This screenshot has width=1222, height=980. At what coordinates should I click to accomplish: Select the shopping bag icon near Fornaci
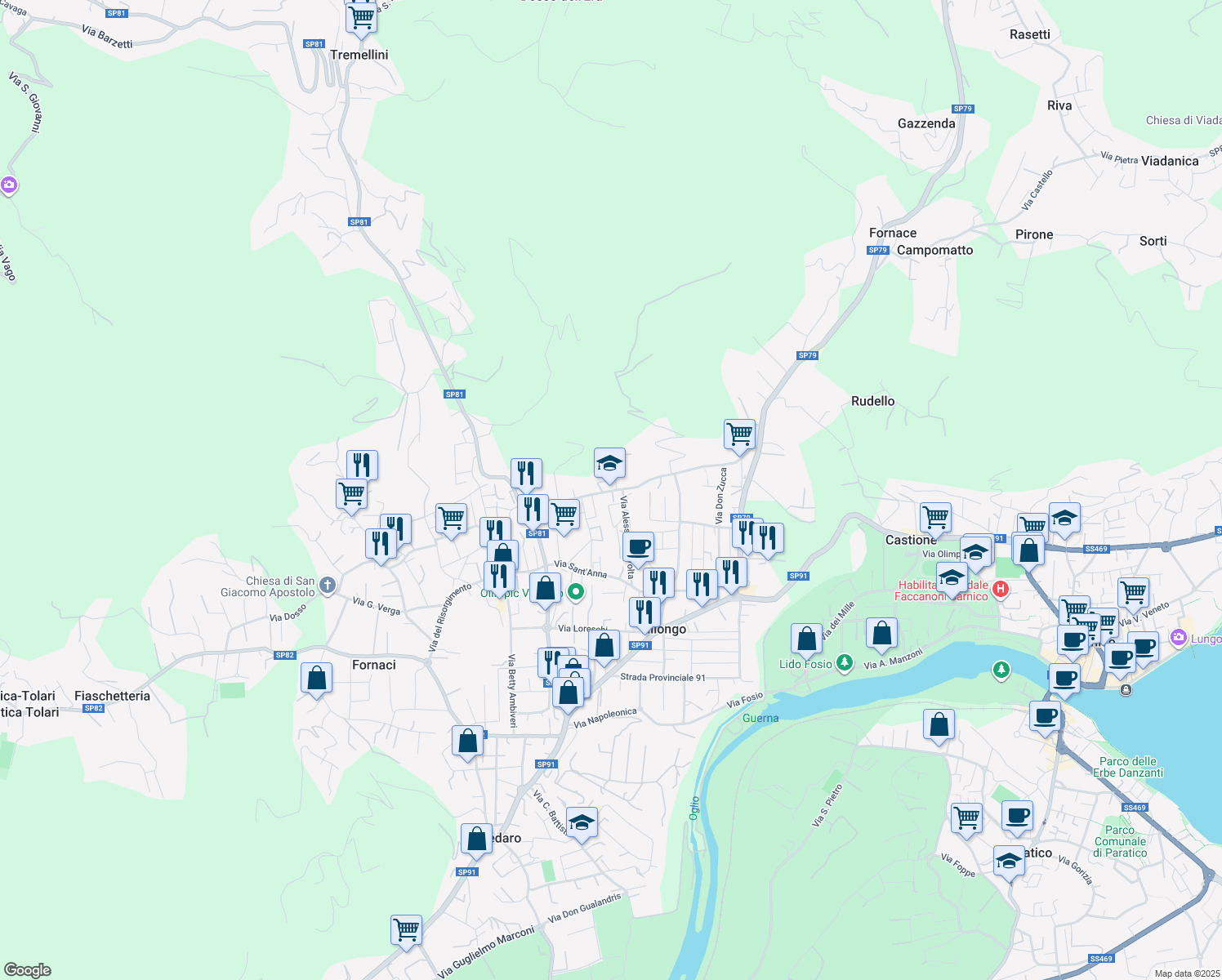point(316,678)
